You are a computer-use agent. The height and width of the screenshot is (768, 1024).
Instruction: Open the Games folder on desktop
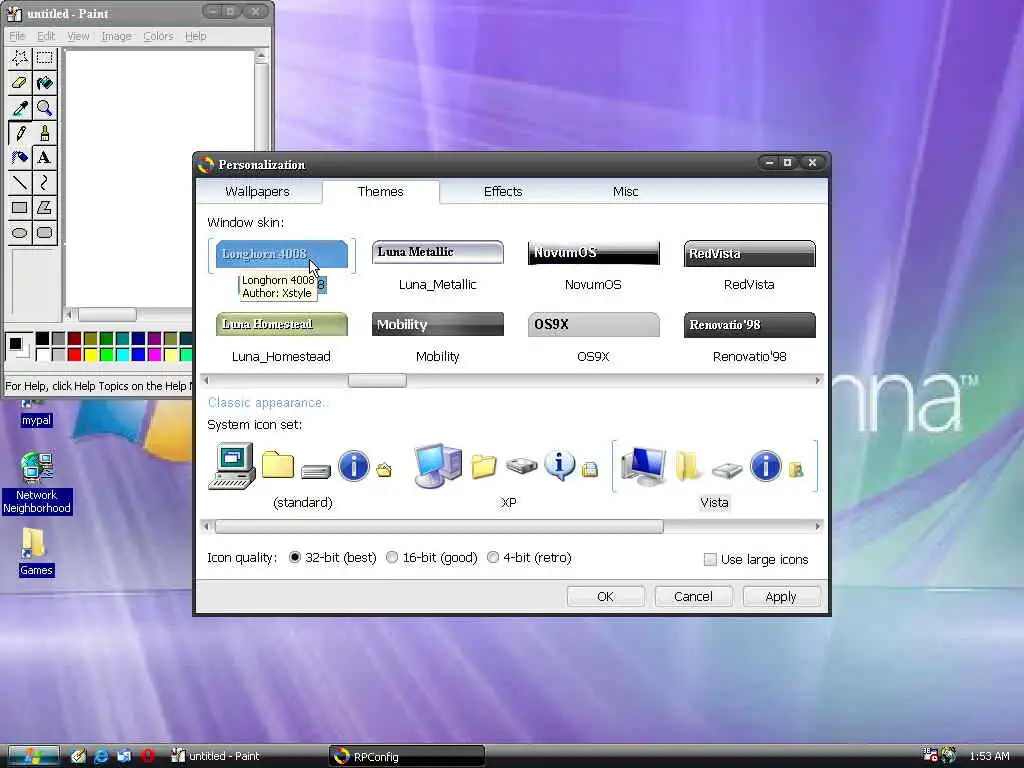point(36,552)
